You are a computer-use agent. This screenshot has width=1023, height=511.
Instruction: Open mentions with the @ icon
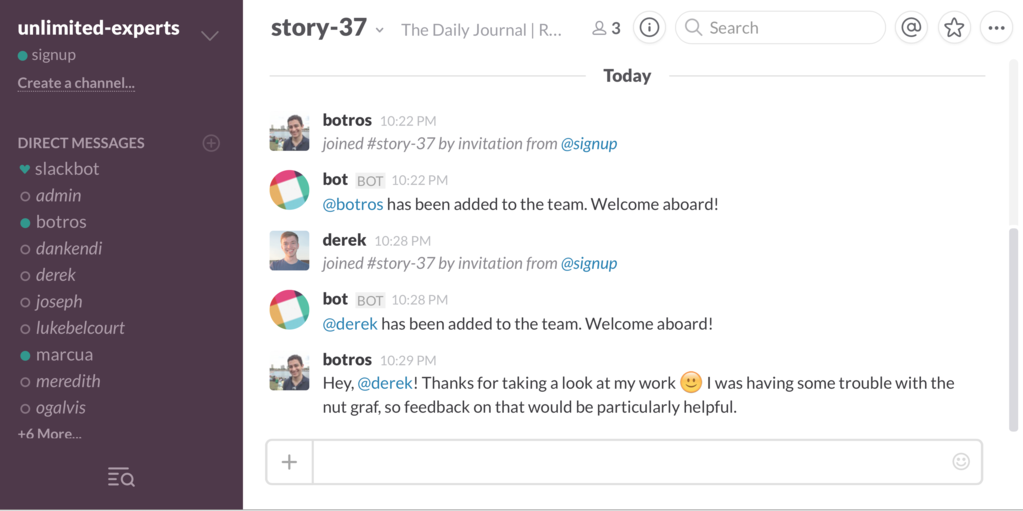[x=911, y=27]
